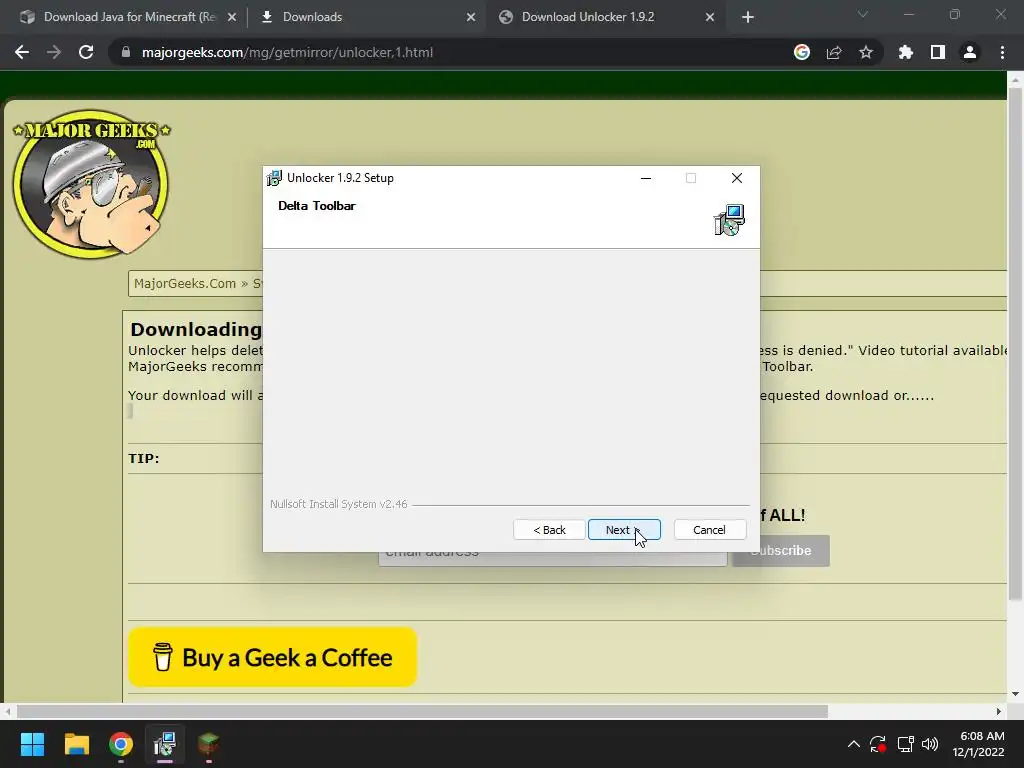Click vertical scrollbar down arrow

(1015, 694)
